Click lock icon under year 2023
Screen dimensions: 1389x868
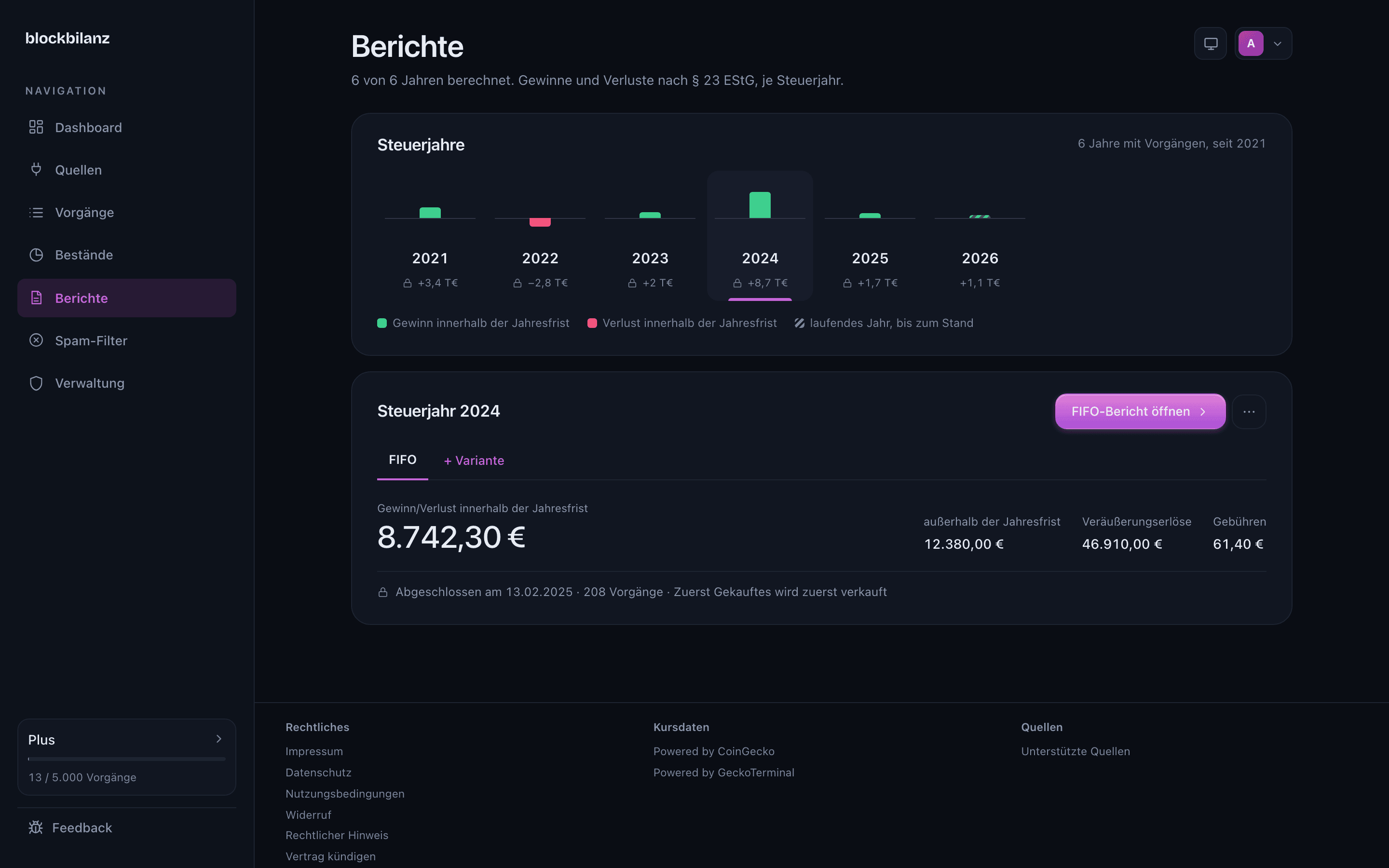click(632, 283)
